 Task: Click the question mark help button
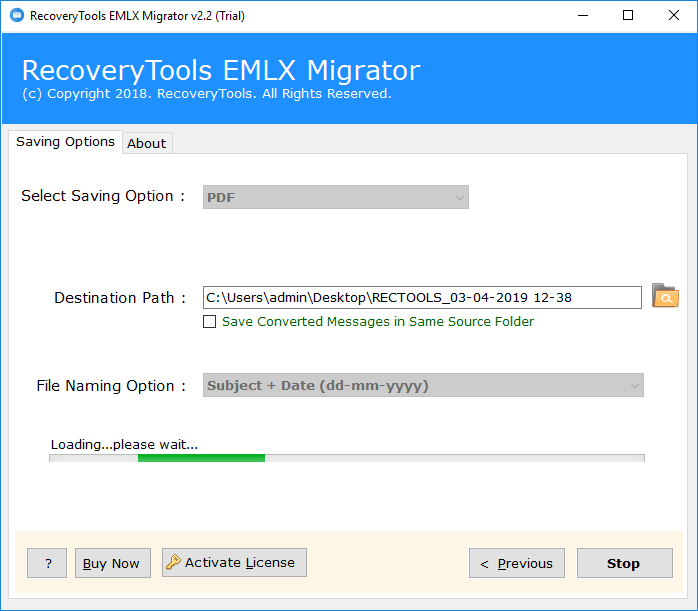click(x=47, y=563)
